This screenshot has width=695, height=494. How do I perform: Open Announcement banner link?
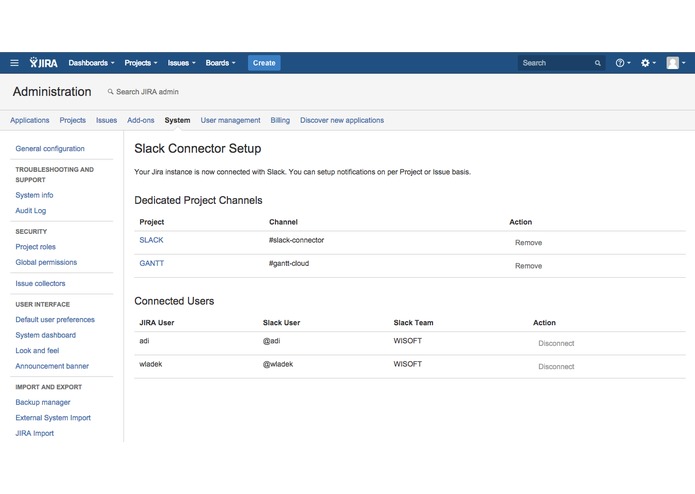(52, 366)
